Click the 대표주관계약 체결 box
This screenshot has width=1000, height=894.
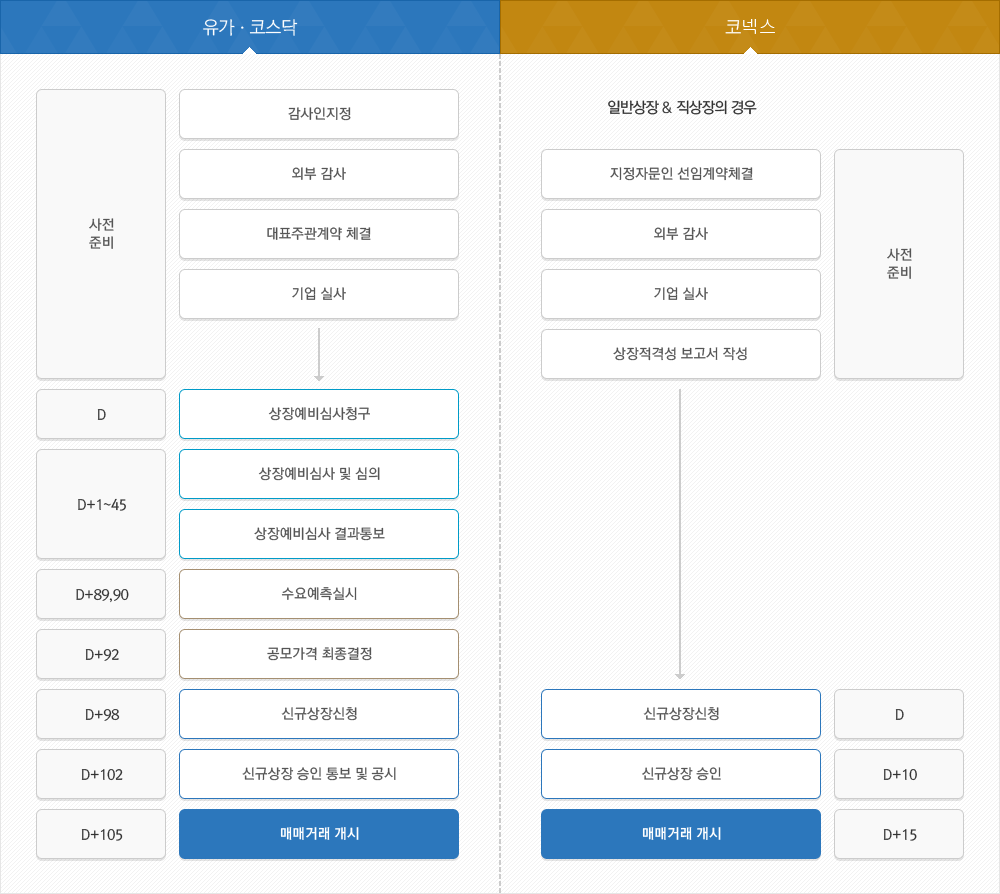319,234
